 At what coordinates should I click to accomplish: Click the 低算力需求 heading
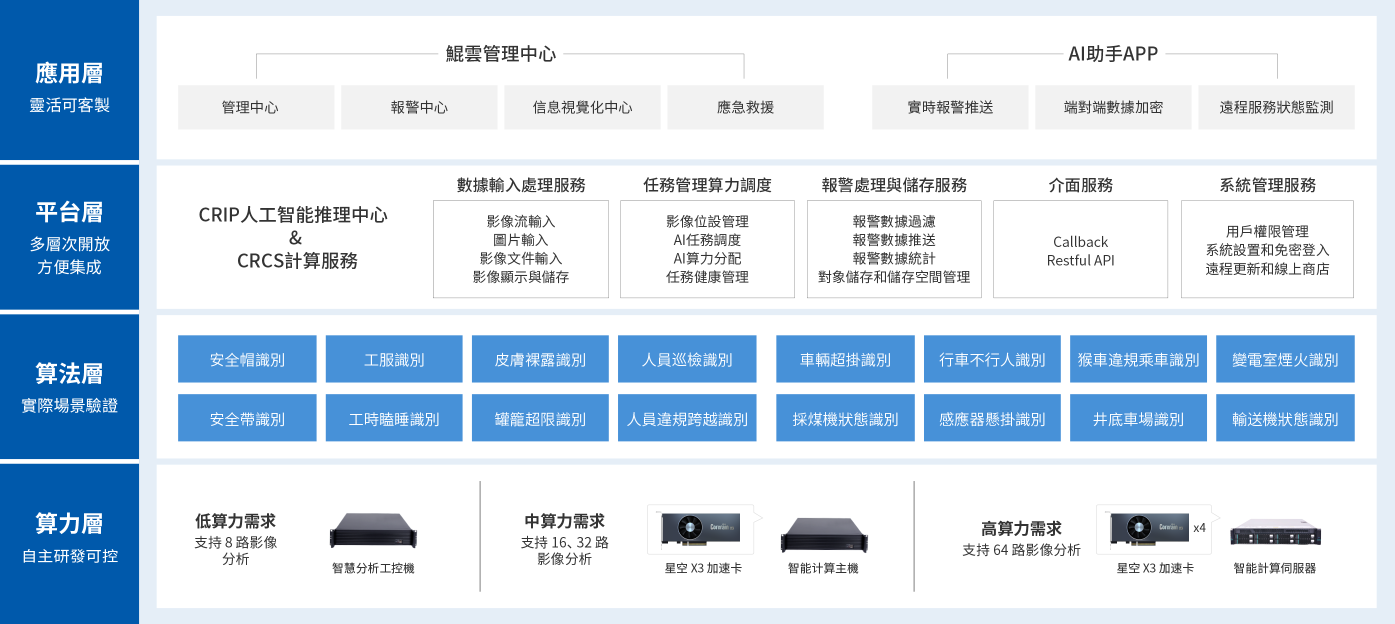pos(235,521)
